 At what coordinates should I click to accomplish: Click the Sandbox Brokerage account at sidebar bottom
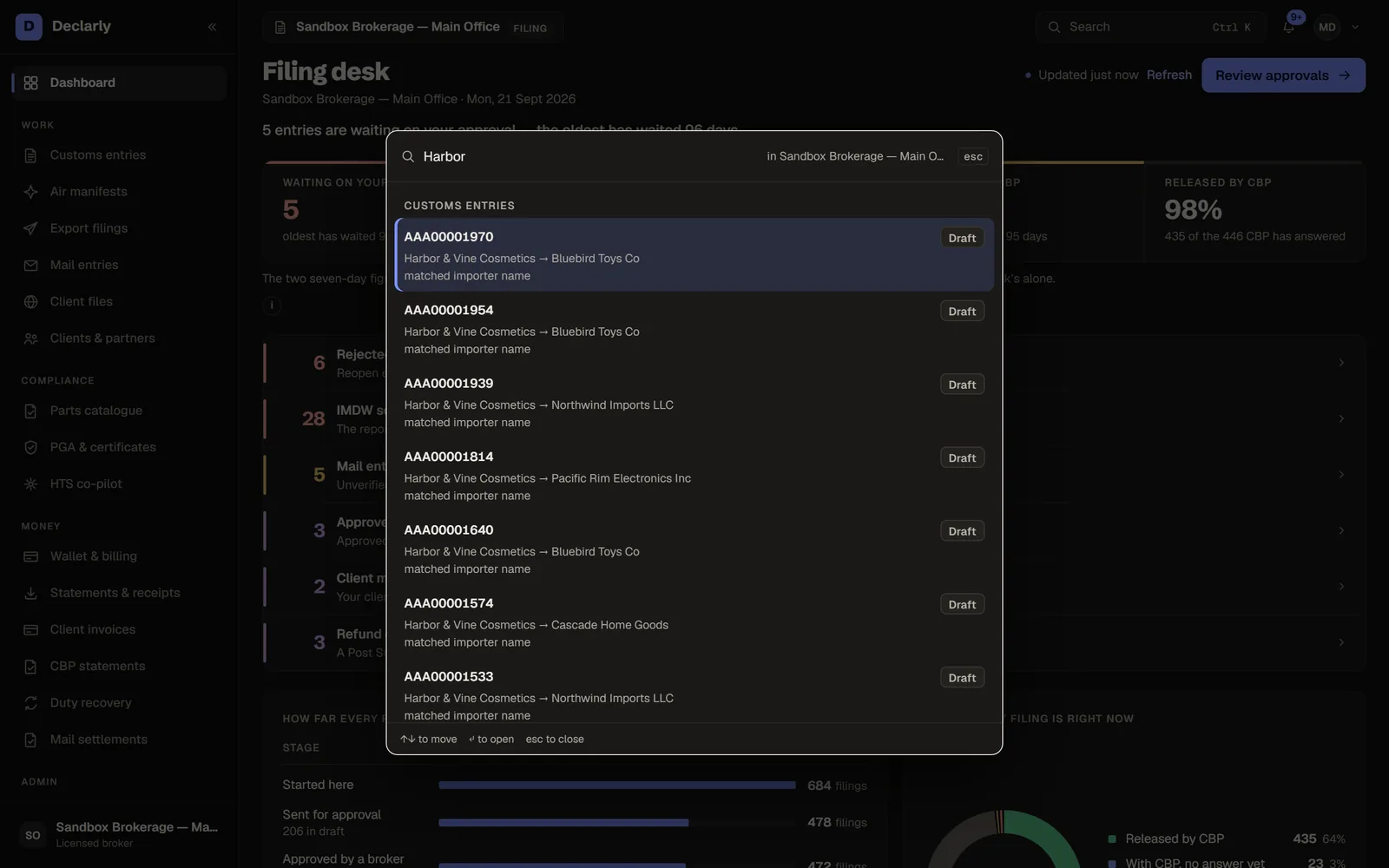(x=120, y=834)
